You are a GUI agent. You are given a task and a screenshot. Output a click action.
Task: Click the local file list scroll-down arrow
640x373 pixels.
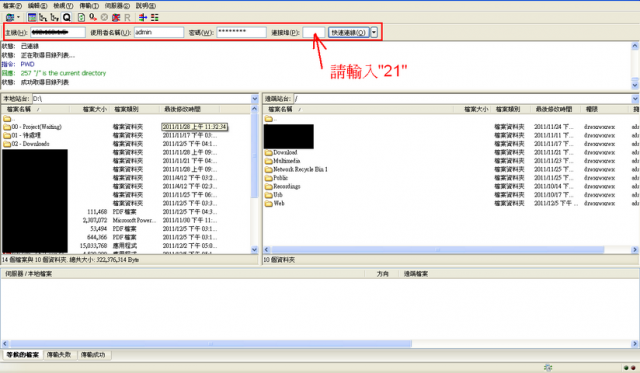255,249
